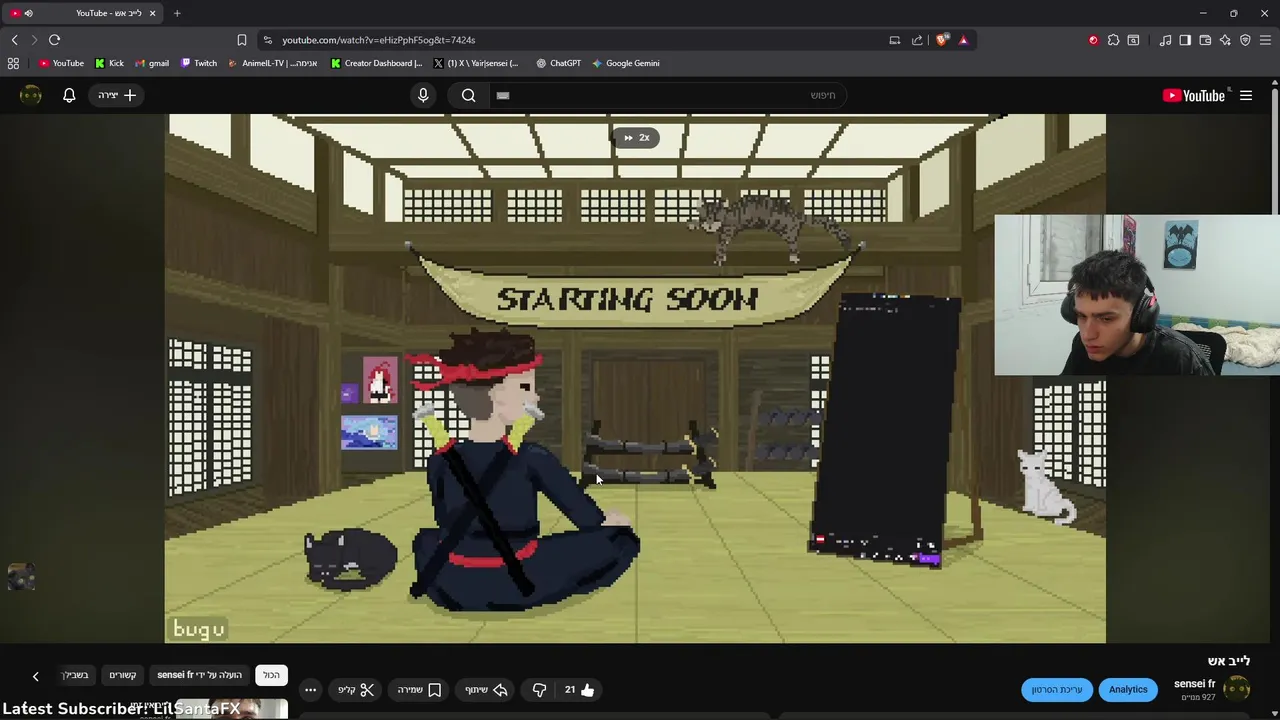
Task: Open the Google Gemini bookmark
Action: (x=625, y=63)
